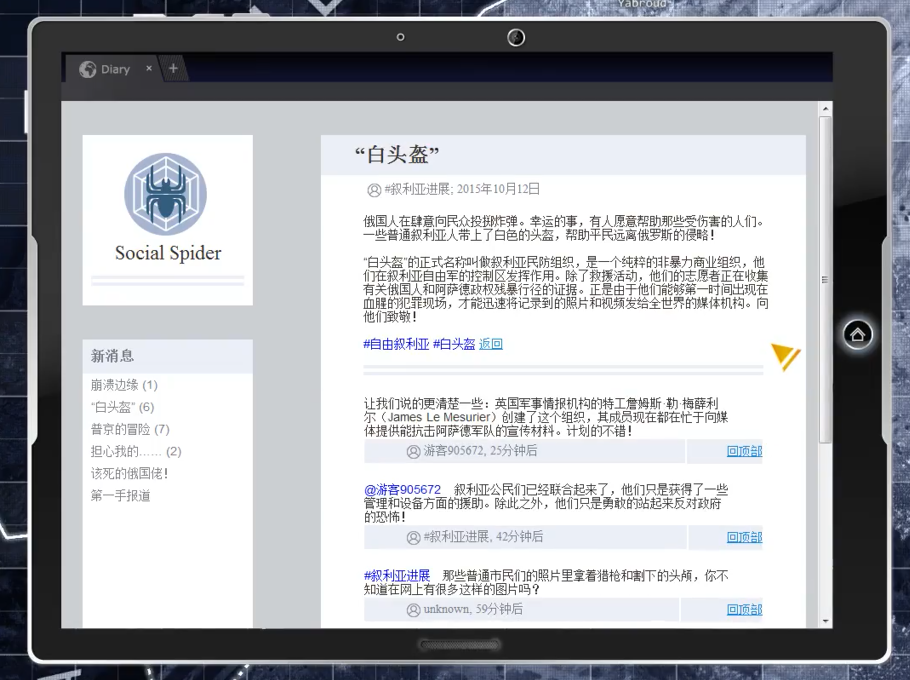The width and height of the screenshot is (910, 680).
Task: Click the 返回 link
Action: pos(490,344)
